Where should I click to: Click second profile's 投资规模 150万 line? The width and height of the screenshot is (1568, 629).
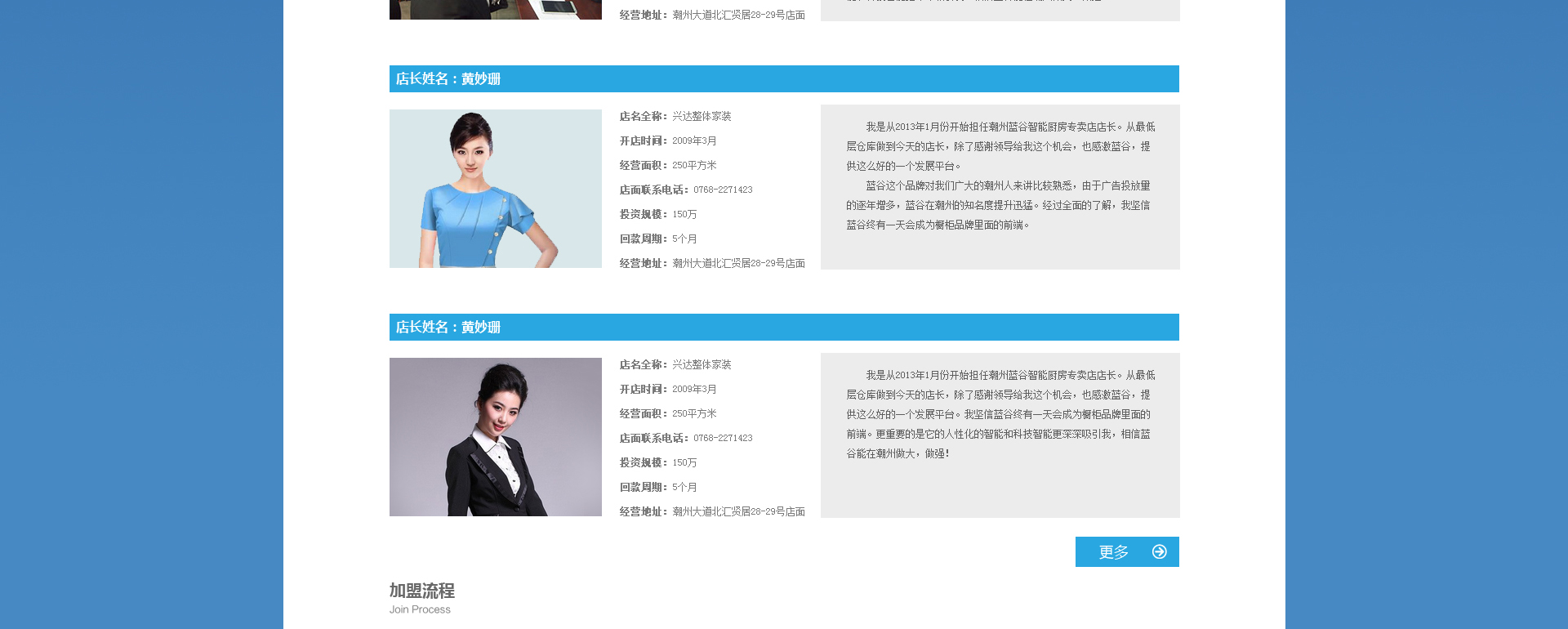pyautogui.click(x=658, y=462)
